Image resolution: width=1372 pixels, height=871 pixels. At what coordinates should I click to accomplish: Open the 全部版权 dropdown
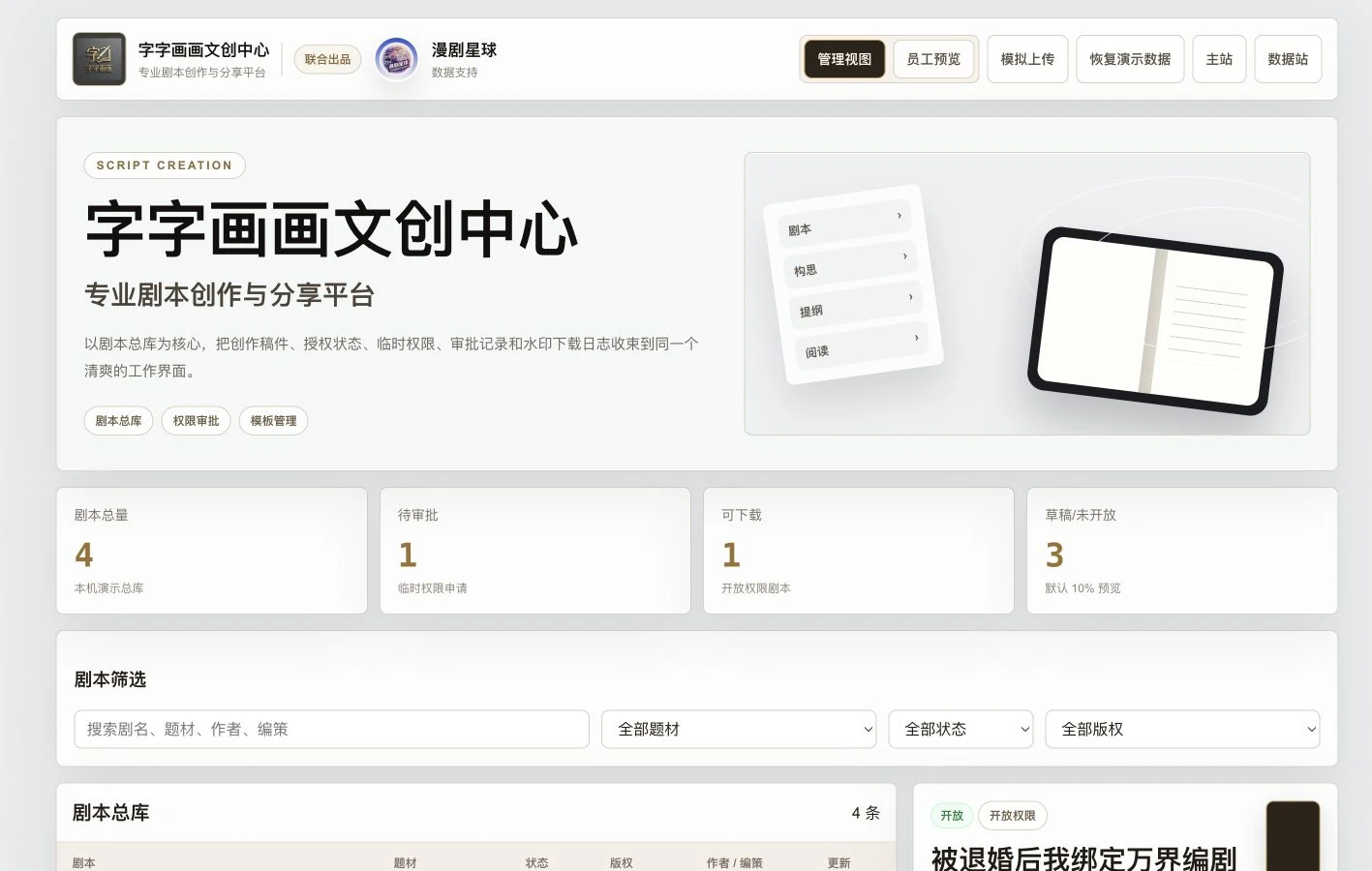(1183, 730)
